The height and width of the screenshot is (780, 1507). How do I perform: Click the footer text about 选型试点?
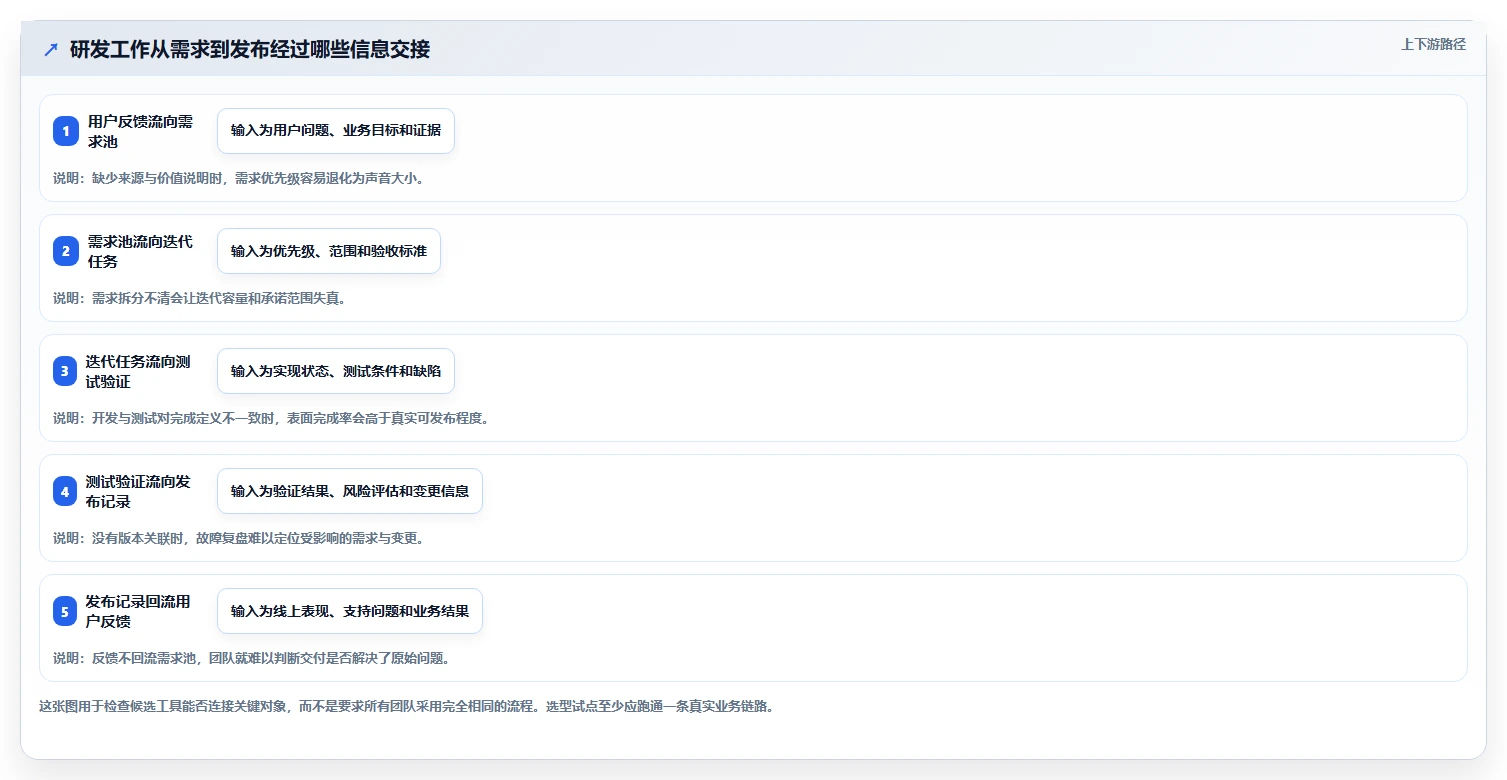[407, 706]
